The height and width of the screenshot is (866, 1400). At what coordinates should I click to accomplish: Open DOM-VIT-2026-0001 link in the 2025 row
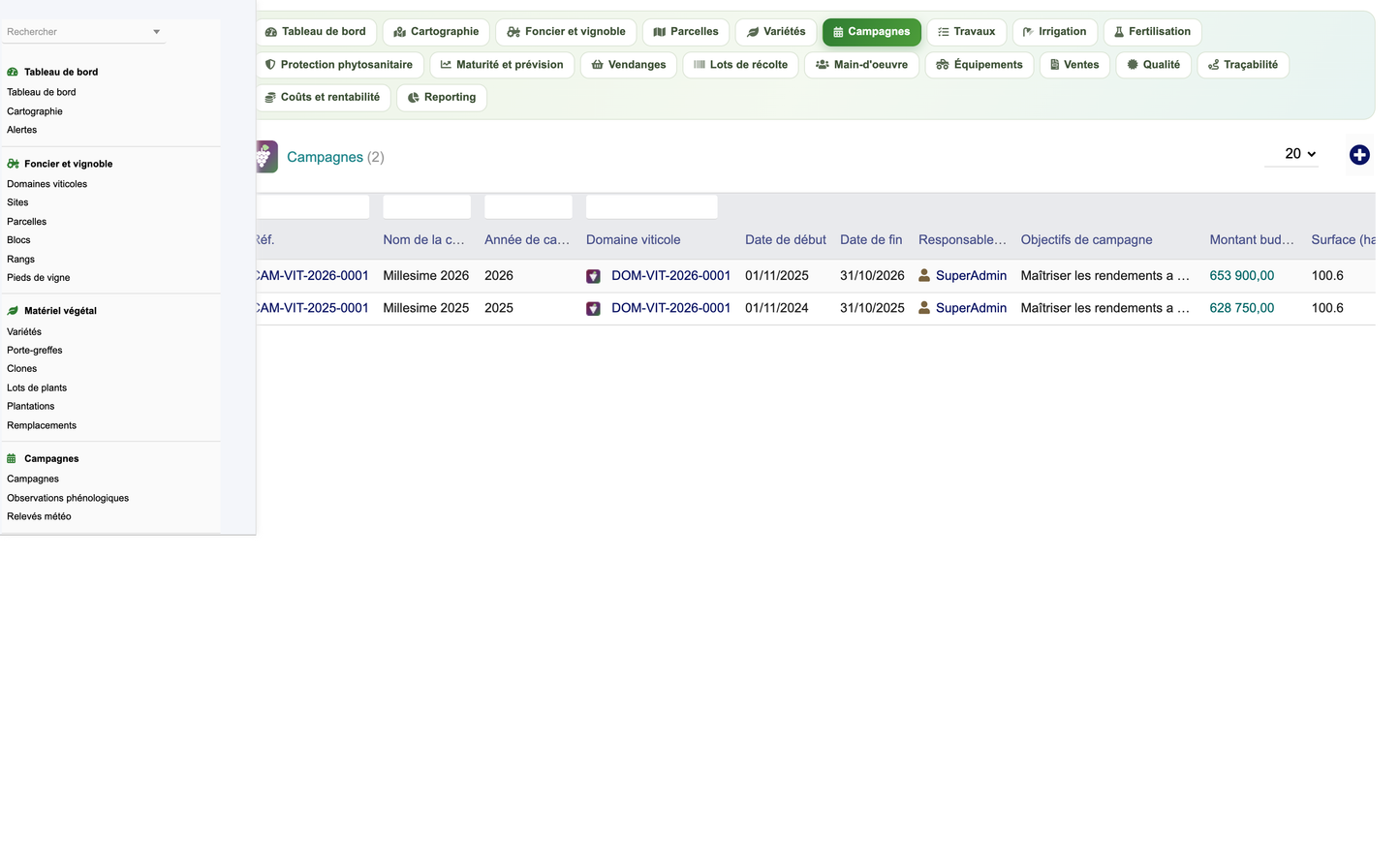point(670,308)
